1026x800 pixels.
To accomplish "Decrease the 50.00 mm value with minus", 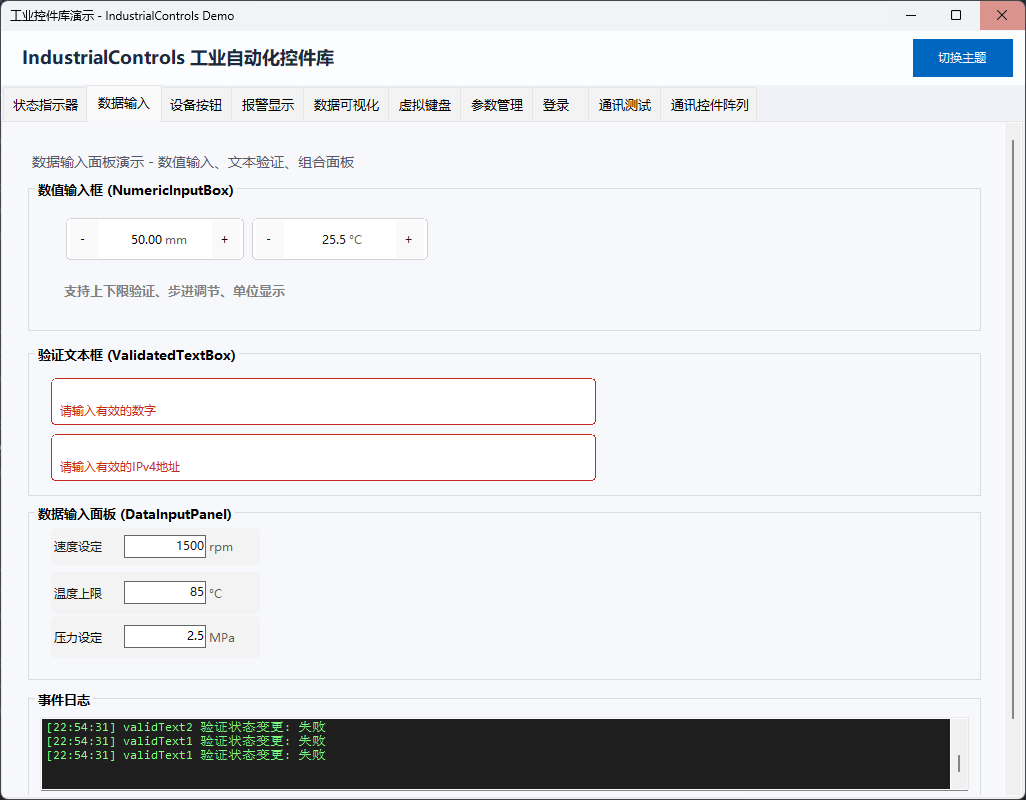I will [x=82, y=239].
